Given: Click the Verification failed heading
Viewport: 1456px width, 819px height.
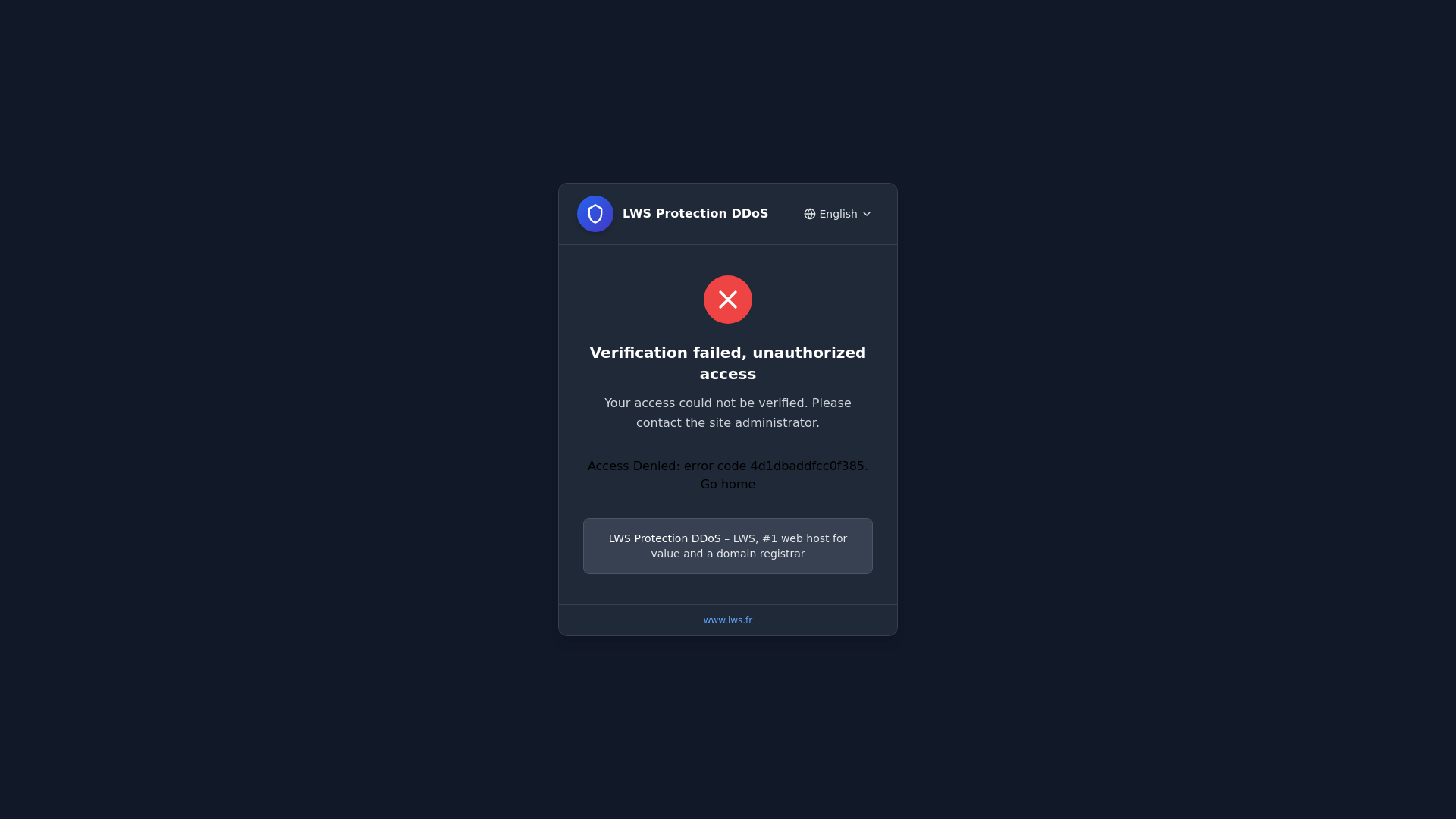Looking at the screenshot, I should click(x=728, y=363).
